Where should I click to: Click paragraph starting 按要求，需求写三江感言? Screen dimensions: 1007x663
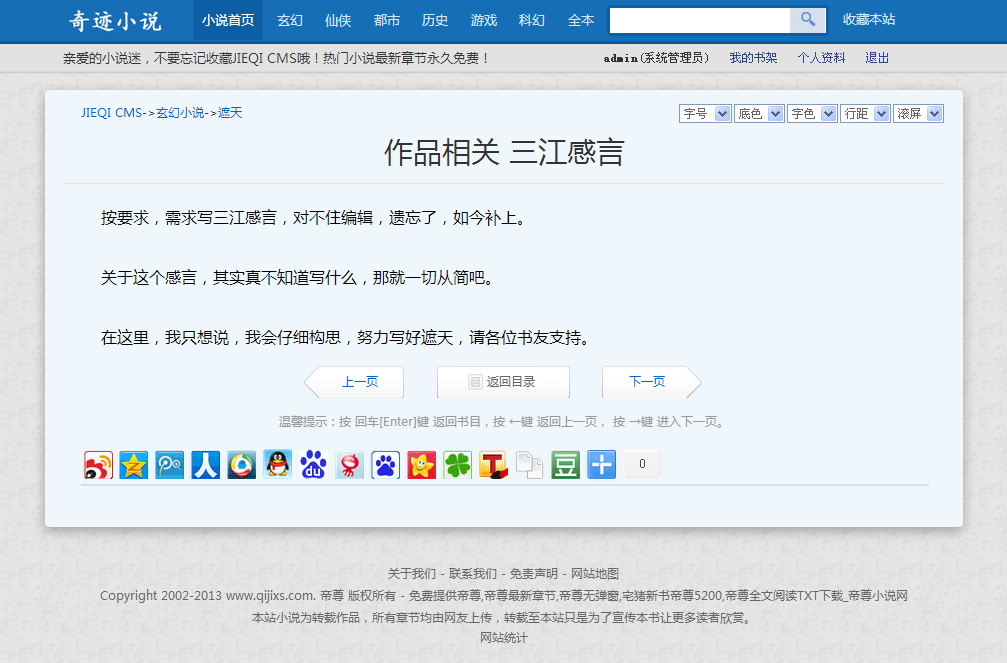click(314, 218)
